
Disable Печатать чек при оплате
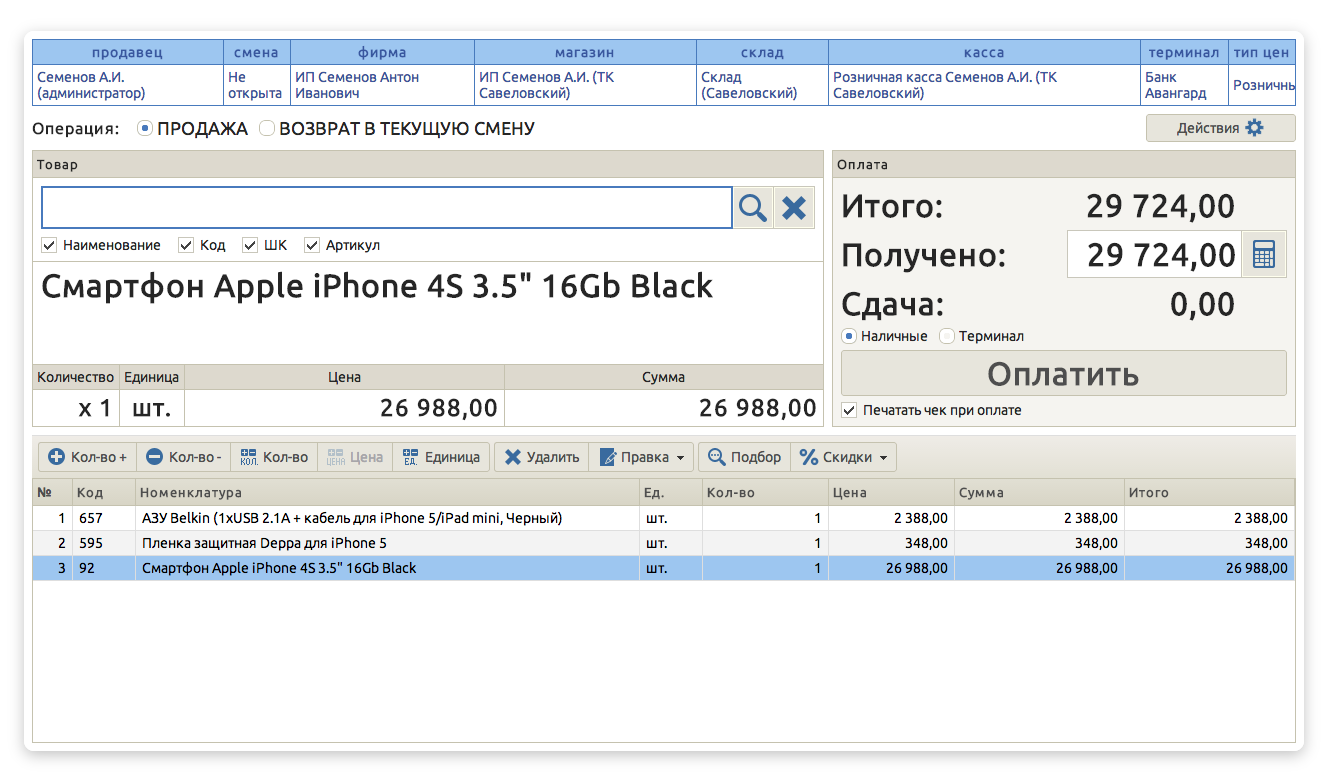point(849,410)
